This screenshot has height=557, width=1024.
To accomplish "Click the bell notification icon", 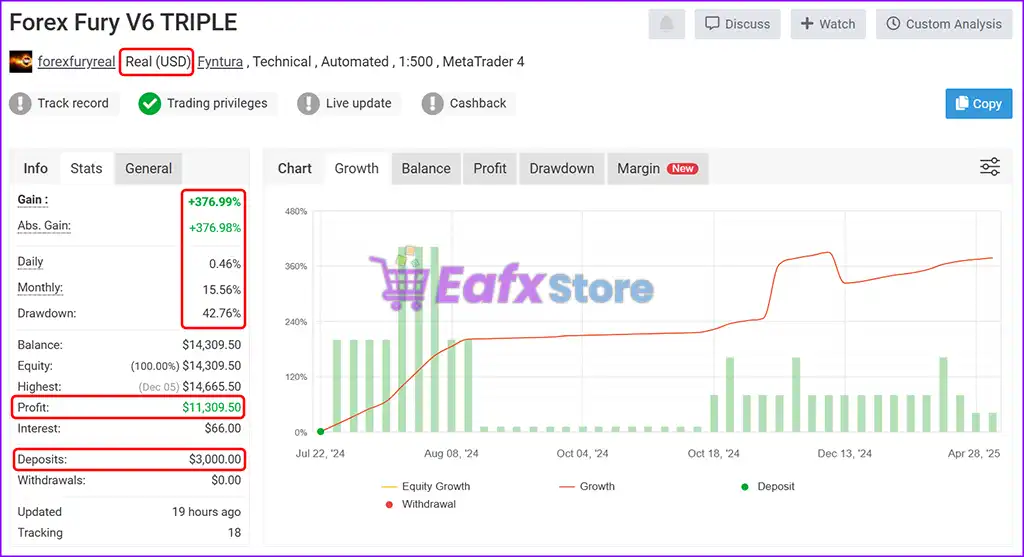I will 667,24.
